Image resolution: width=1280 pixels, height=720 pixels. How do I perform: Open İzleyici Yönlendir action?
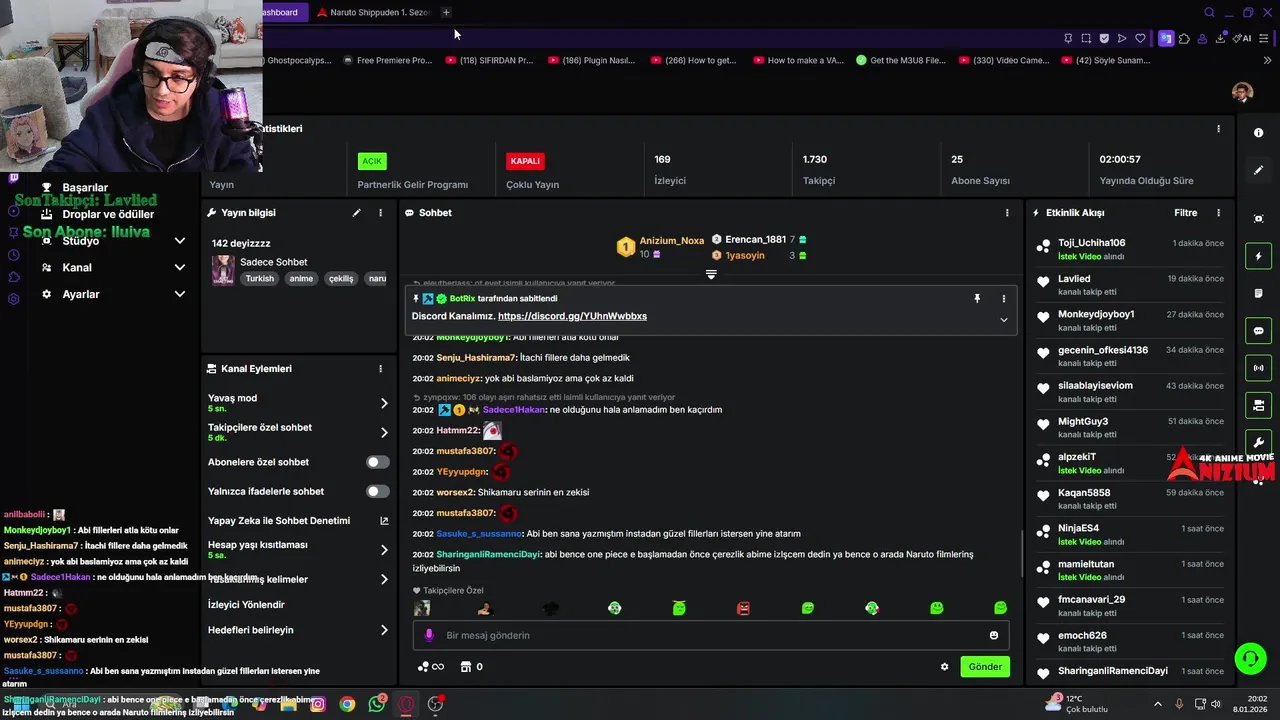[246, 605]
